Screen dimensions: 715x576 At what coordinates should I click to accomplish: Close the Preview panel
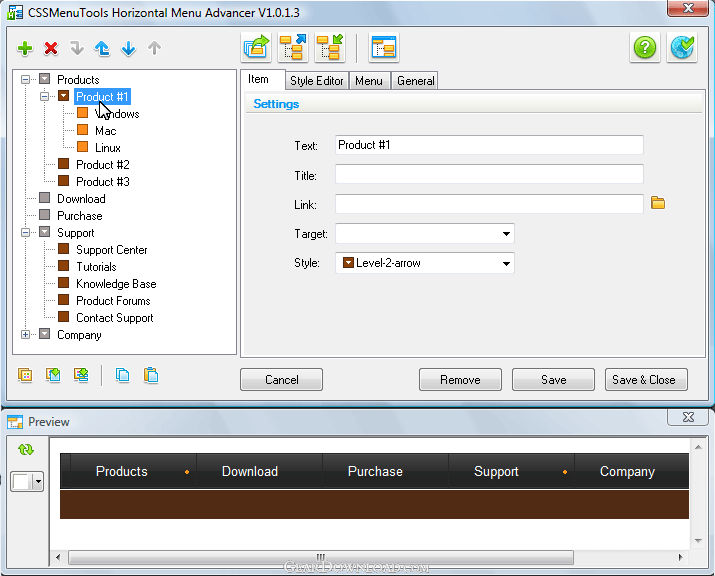pos(688,417)
